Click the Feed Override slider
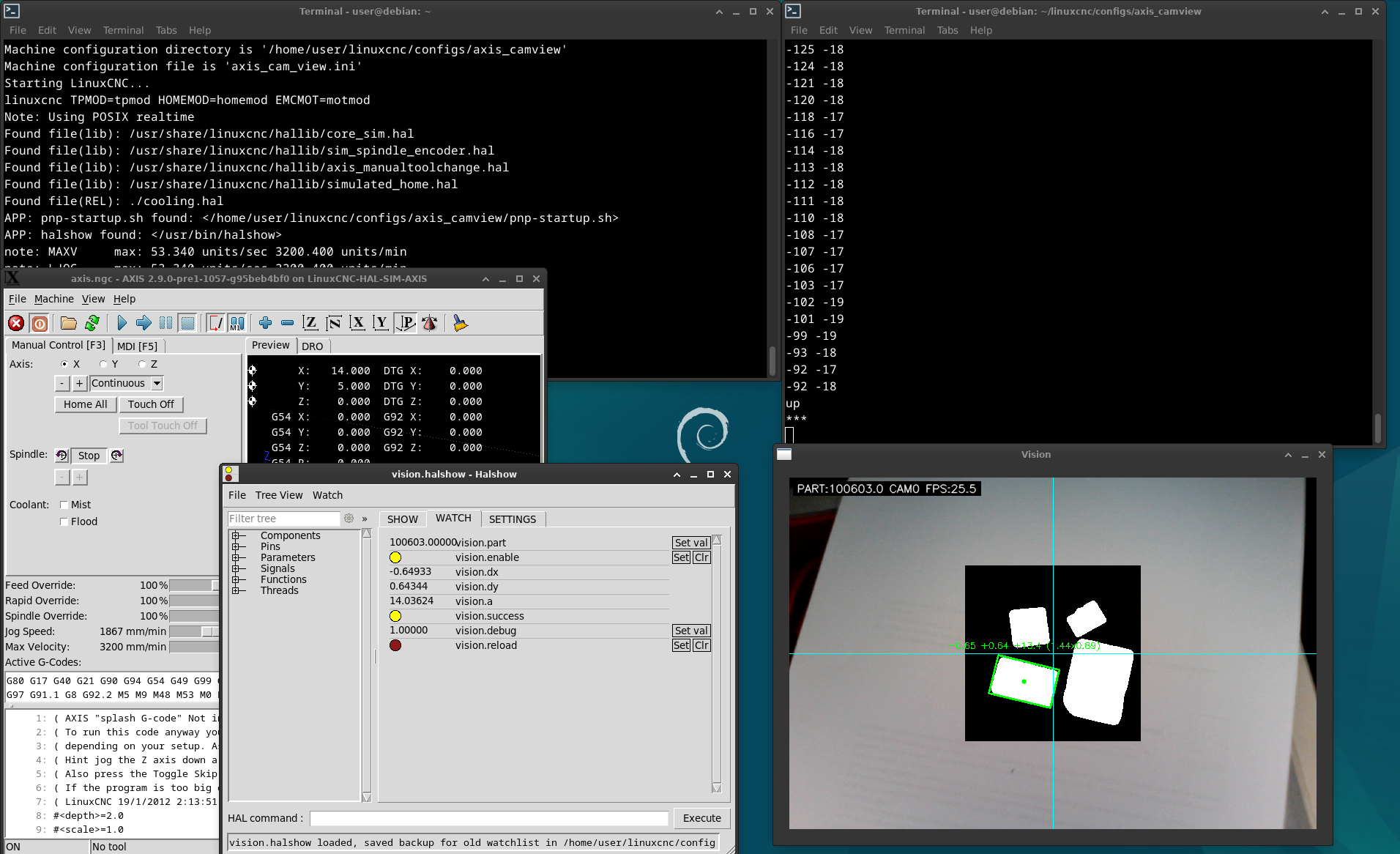Screen dimensions: 1400x854 tap(194, 585)
